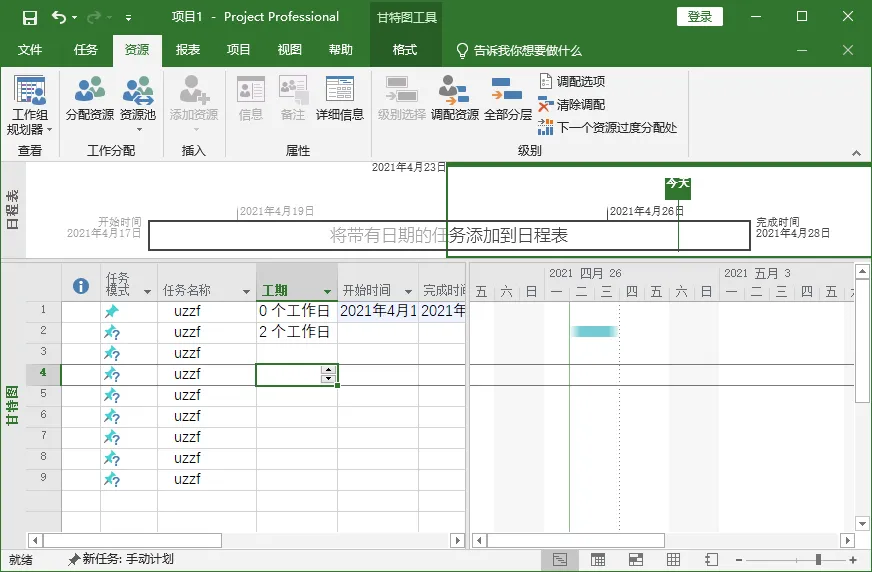Switch to the 视图 ribbon tab

point(290,50)
